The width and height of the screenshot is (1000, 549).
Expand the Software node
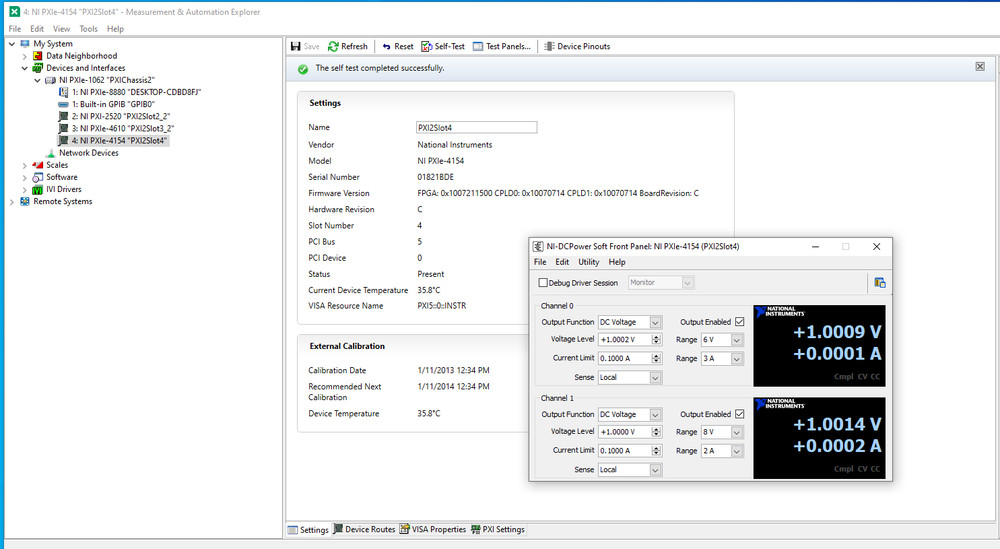[24, 177]
